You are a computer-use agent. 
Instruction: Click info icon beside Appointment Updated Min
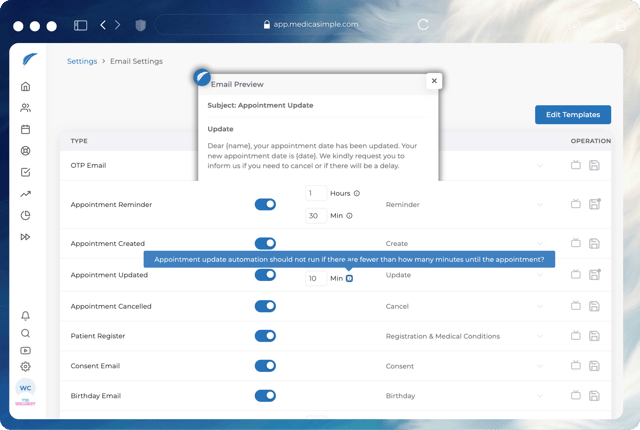349,278
